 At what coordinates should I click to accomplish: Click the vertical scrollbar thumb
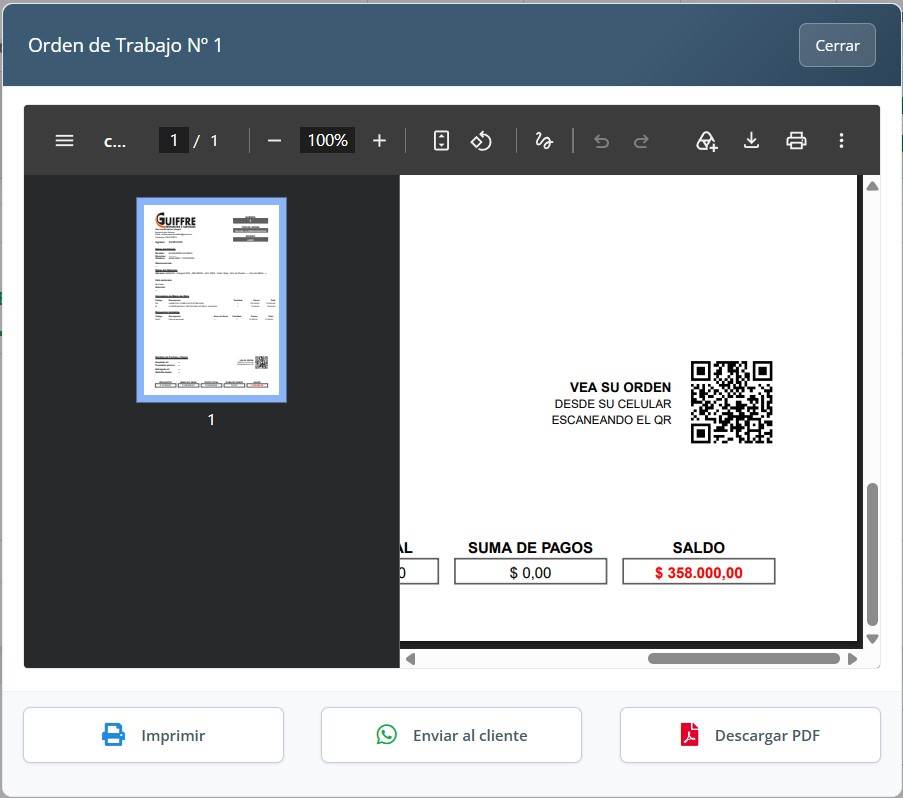[x=872, y=554]
